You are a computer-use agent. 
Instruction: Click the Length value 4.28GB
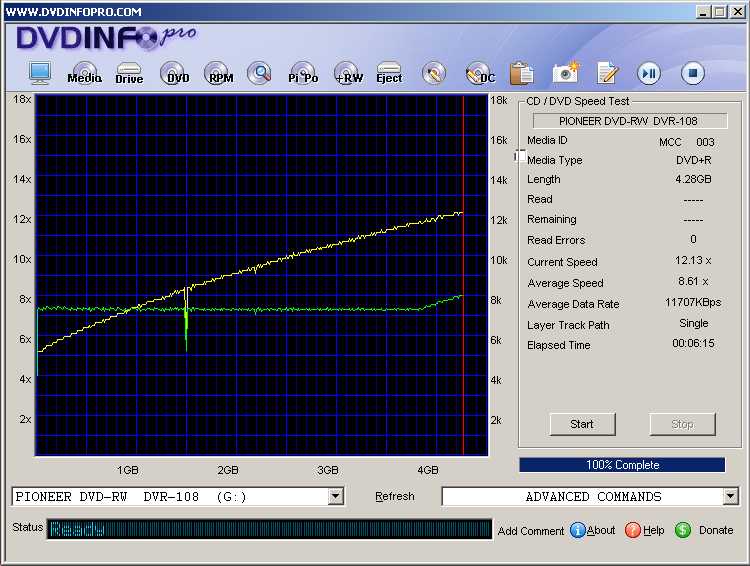(x=693, y=179)
